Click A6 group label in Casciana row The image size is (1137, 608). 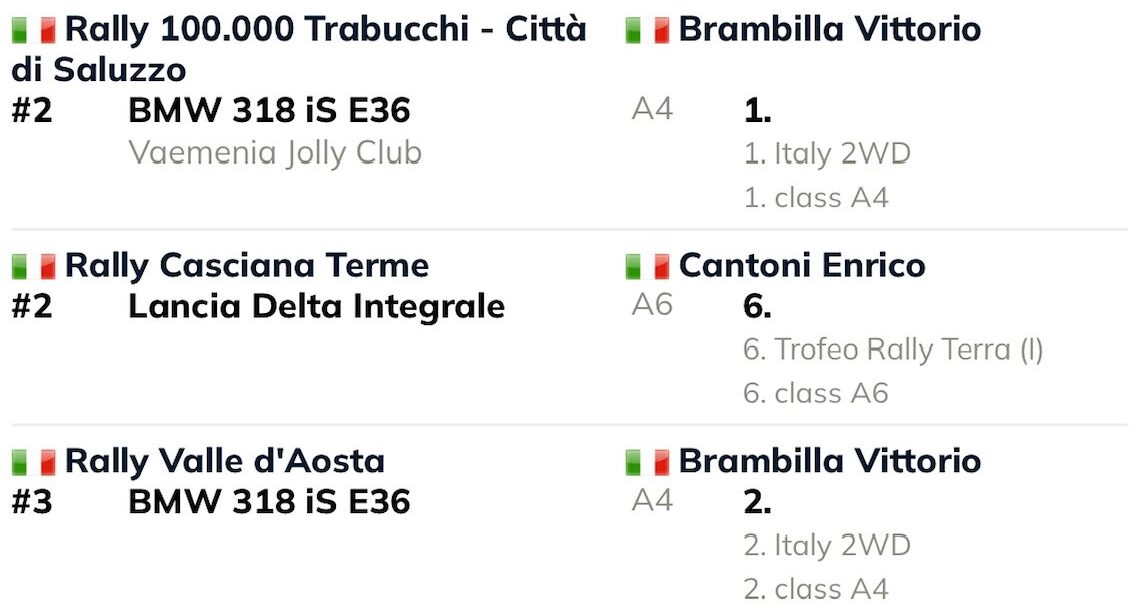tap(652, 305)
